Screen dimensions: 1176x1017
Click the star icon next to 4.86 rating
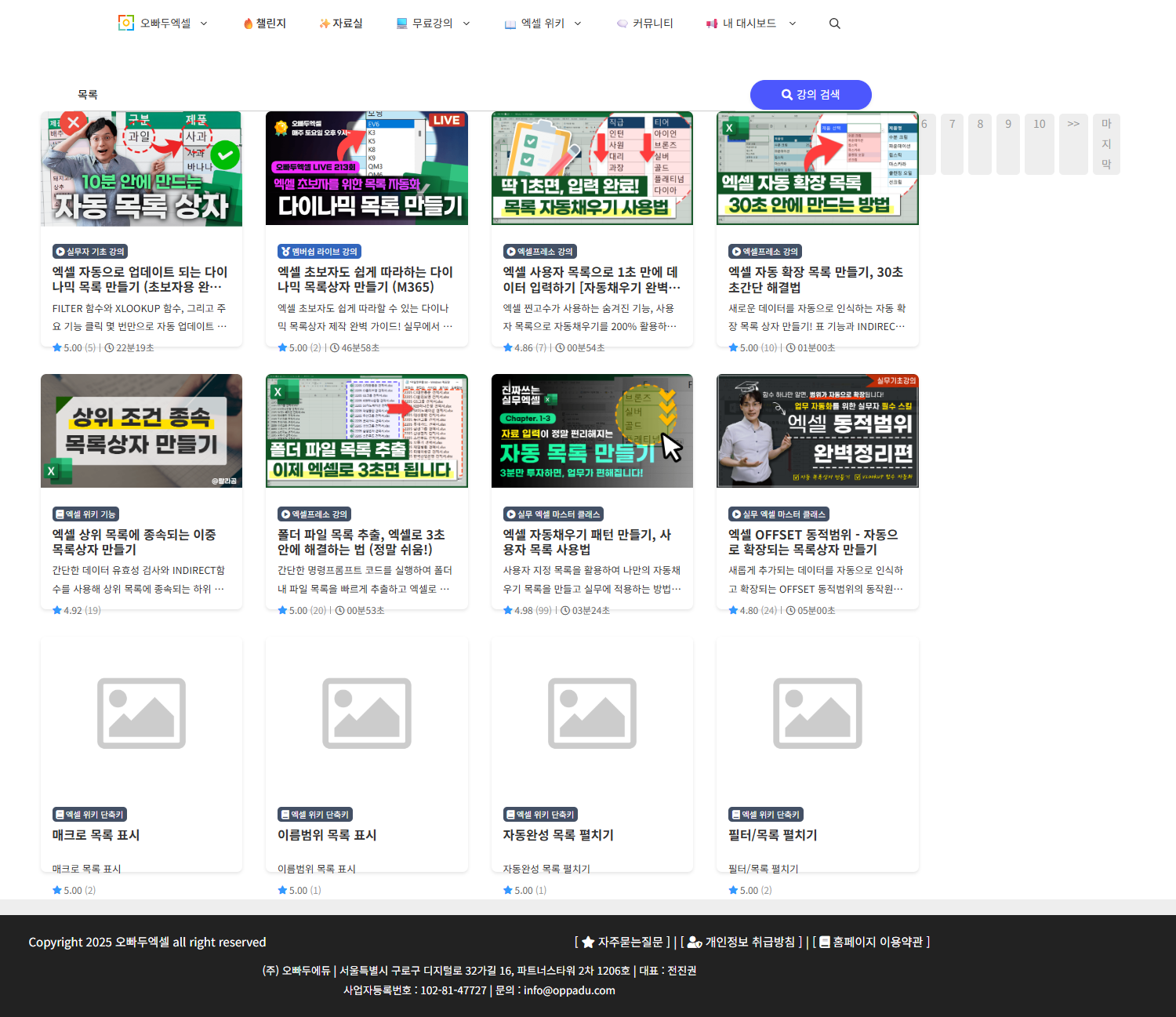tap(508, 347)
